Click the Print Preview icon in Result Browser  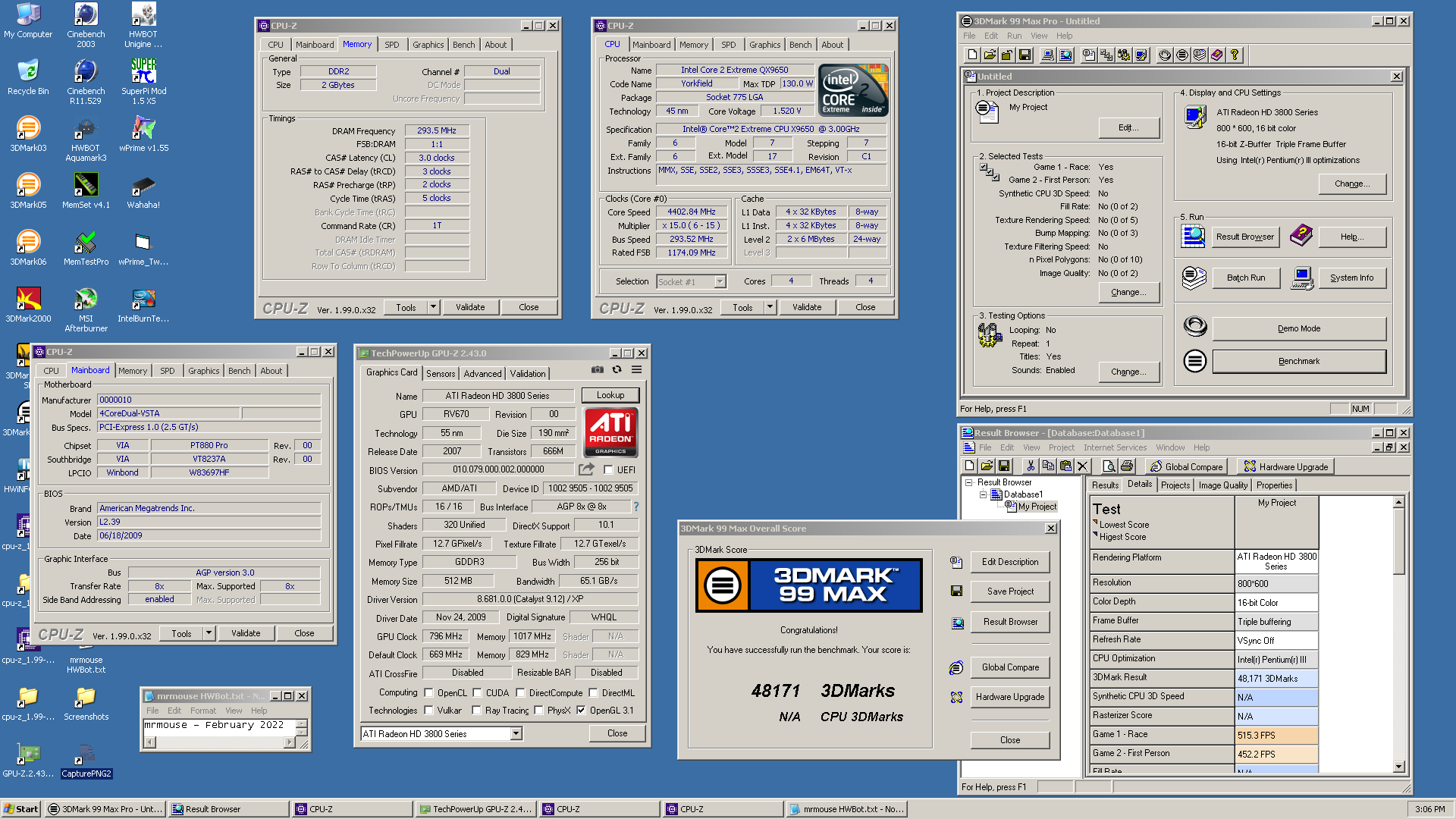pos(1109,466)
